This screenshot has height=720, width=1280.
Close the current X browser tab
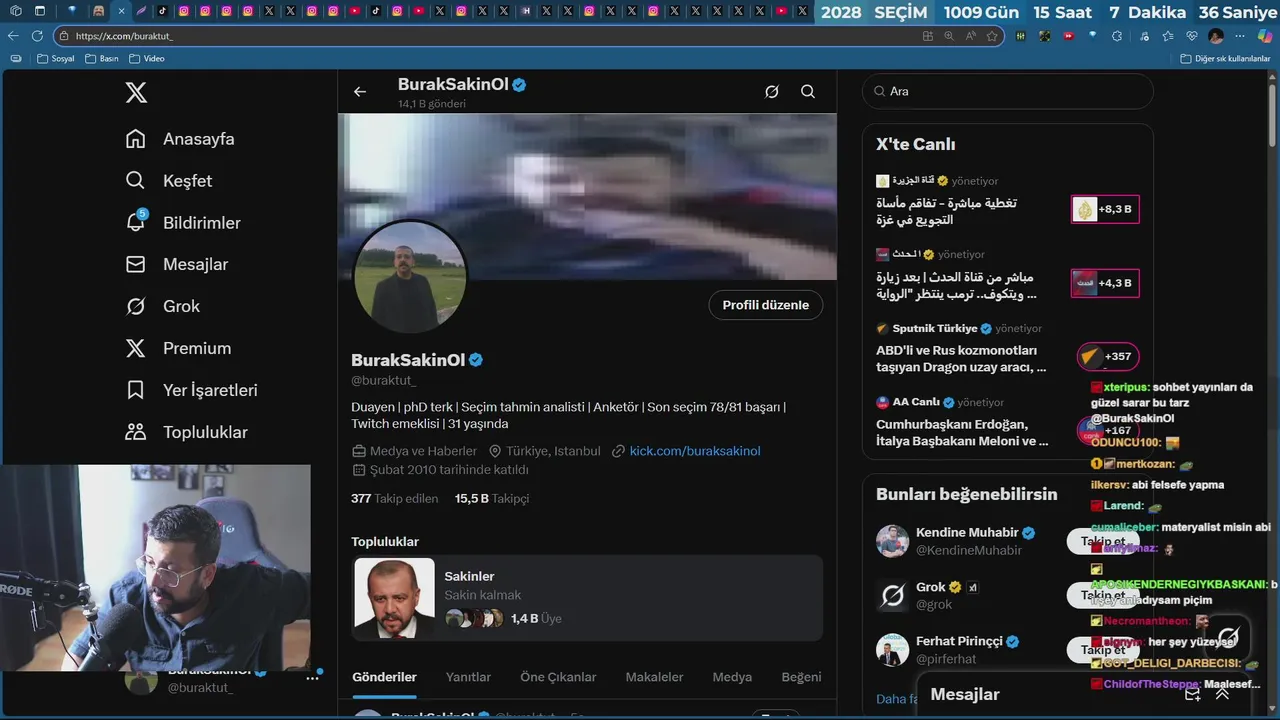pos(121,11)
